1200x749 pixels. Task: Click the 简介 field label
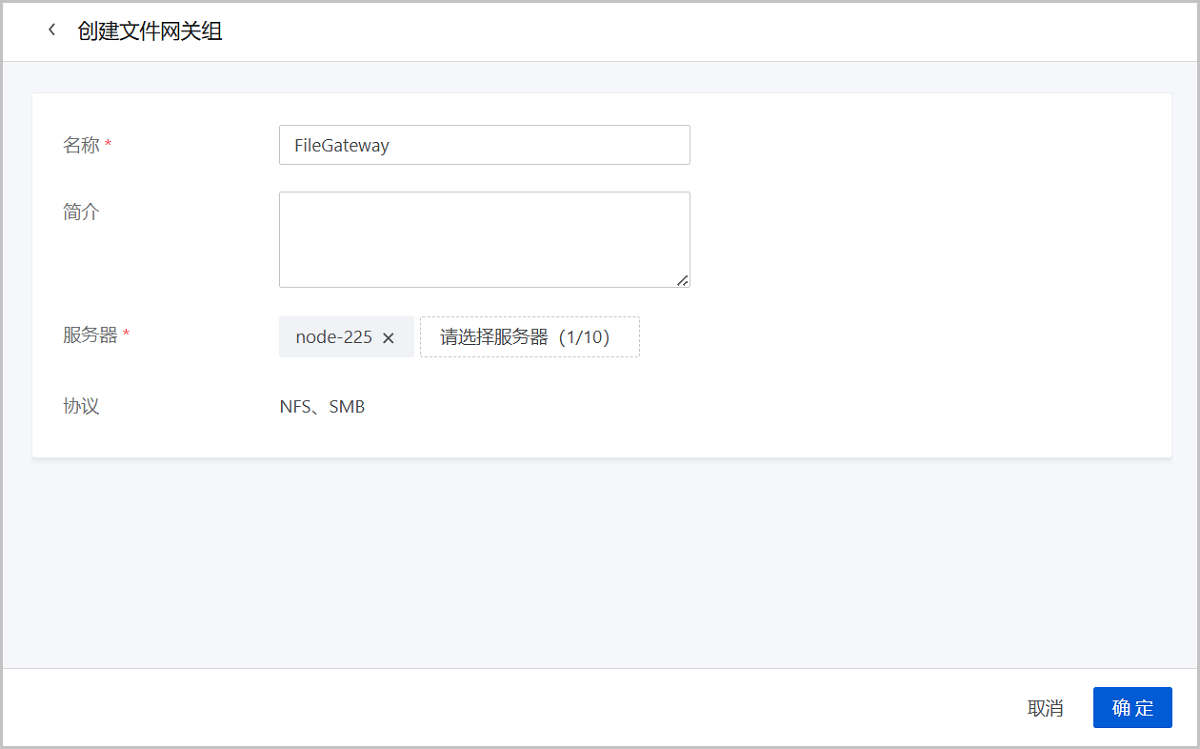pos(81,212)
